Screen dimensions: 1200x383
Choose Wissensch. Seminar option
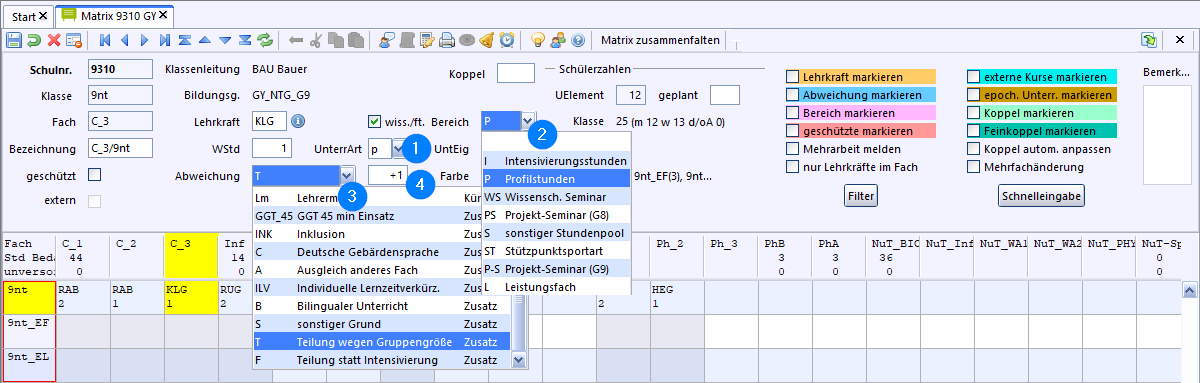pyautogui.click(x=555, y=197)
